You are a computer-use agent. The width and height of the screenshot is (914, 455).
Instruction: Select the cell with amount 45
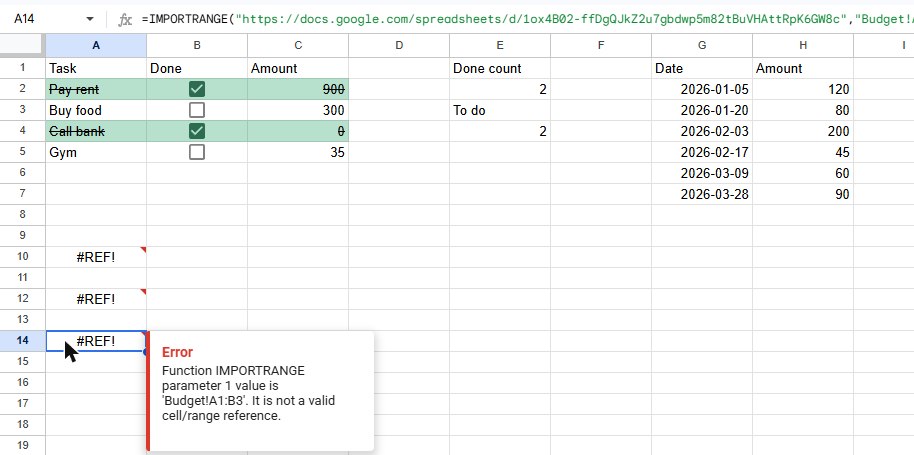(803, 152)
